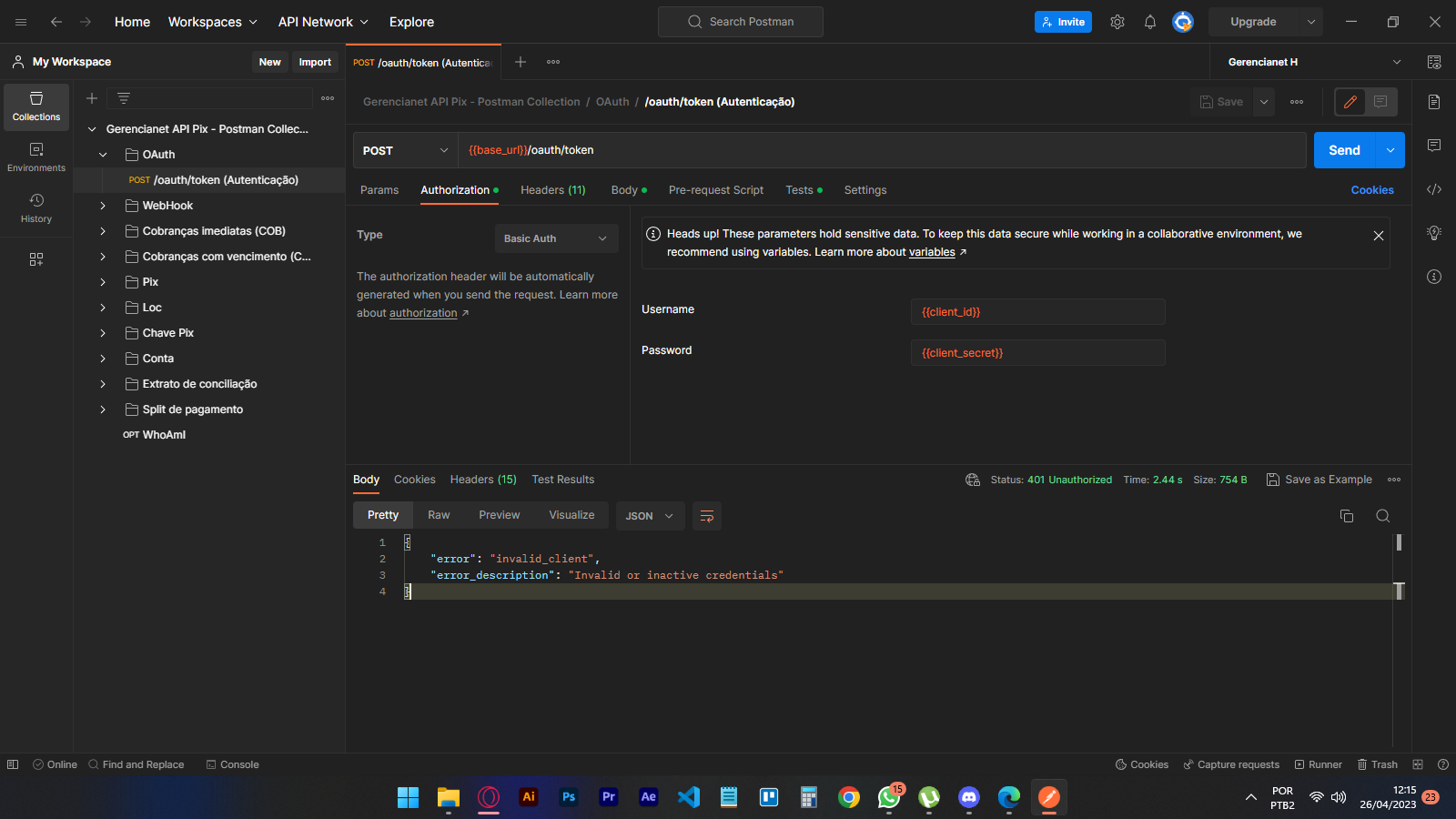Open the Cookies link near Send
Image resolution: width=1456 pixels, height=819 pixels.
(x=1372, y=190)
